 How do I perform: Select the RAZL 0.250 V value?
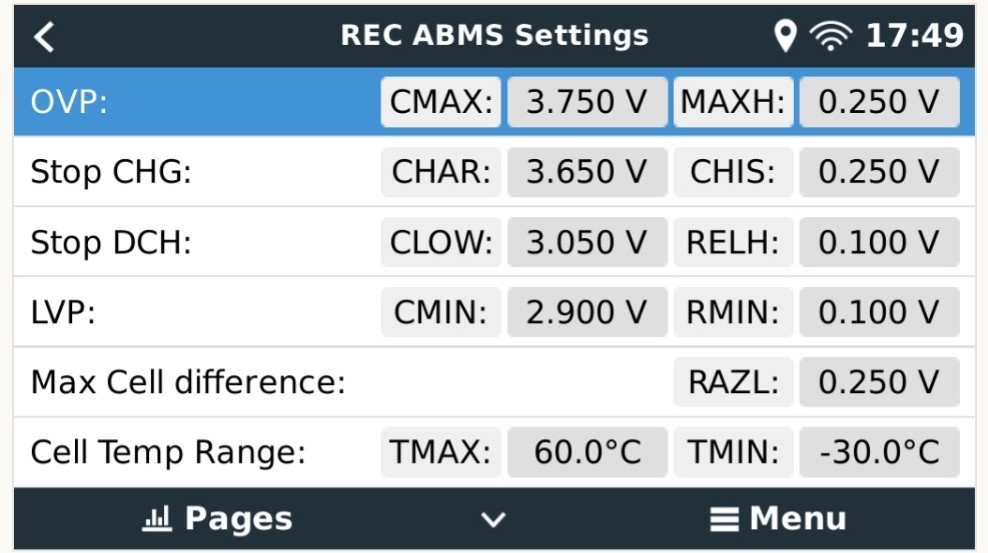[x=880, y=382]
